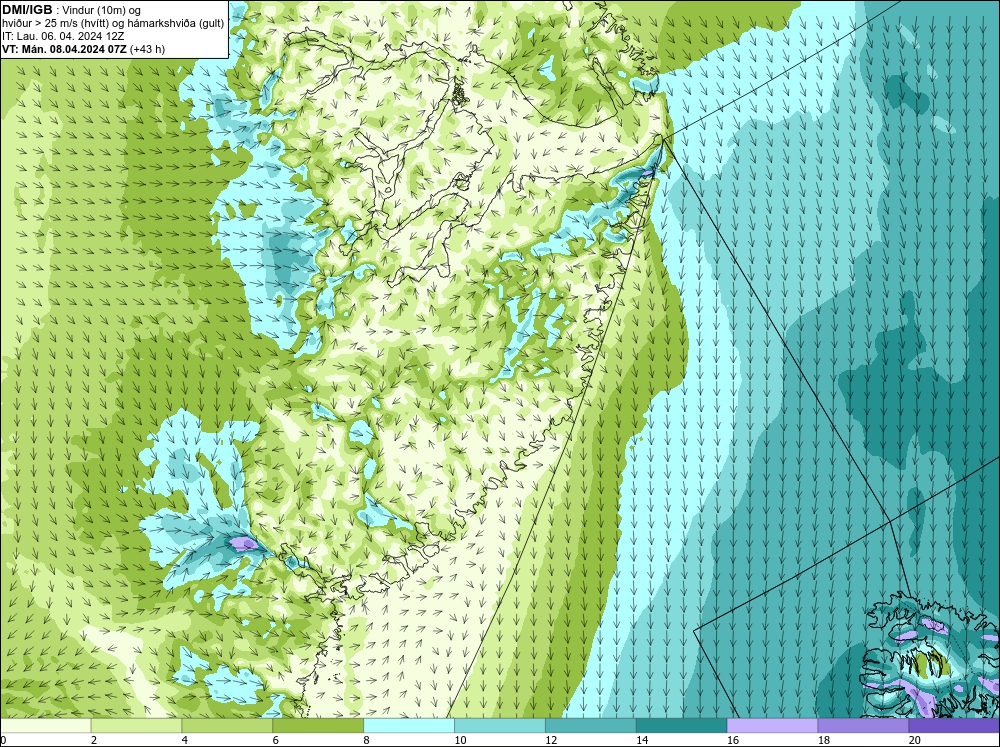Click the legend label "8"
The height and width of the screenshot is (747, 1000).
coord(366,740)
